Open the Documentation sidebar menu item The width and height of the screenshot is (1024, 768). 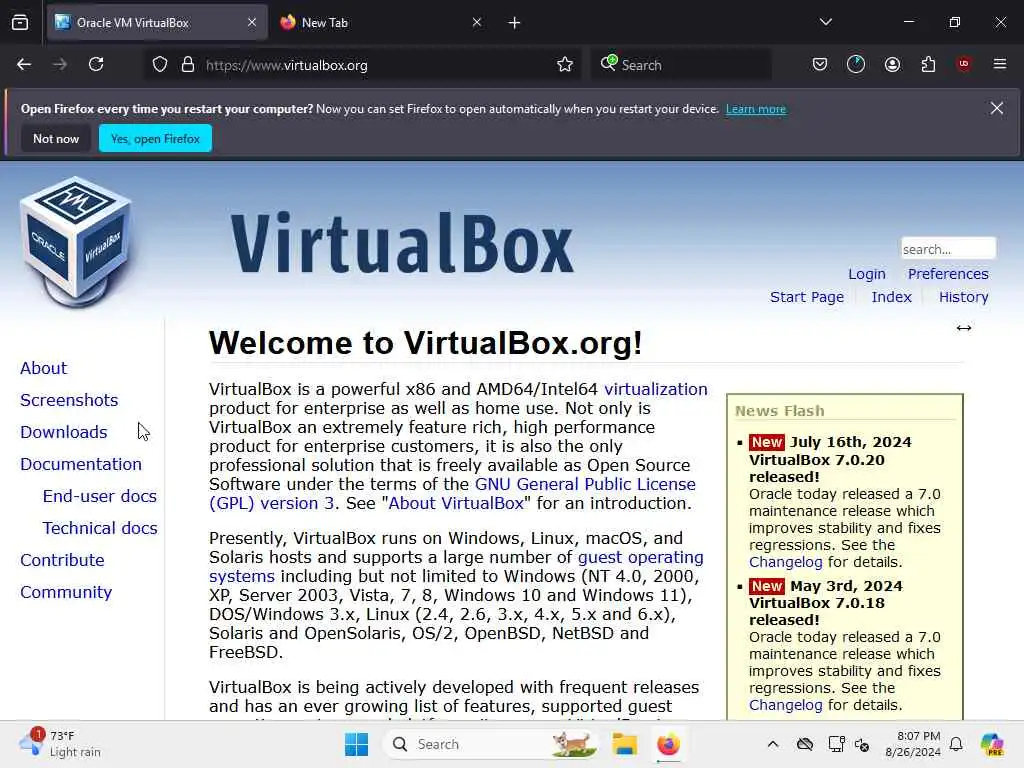[x=81, y=464]
